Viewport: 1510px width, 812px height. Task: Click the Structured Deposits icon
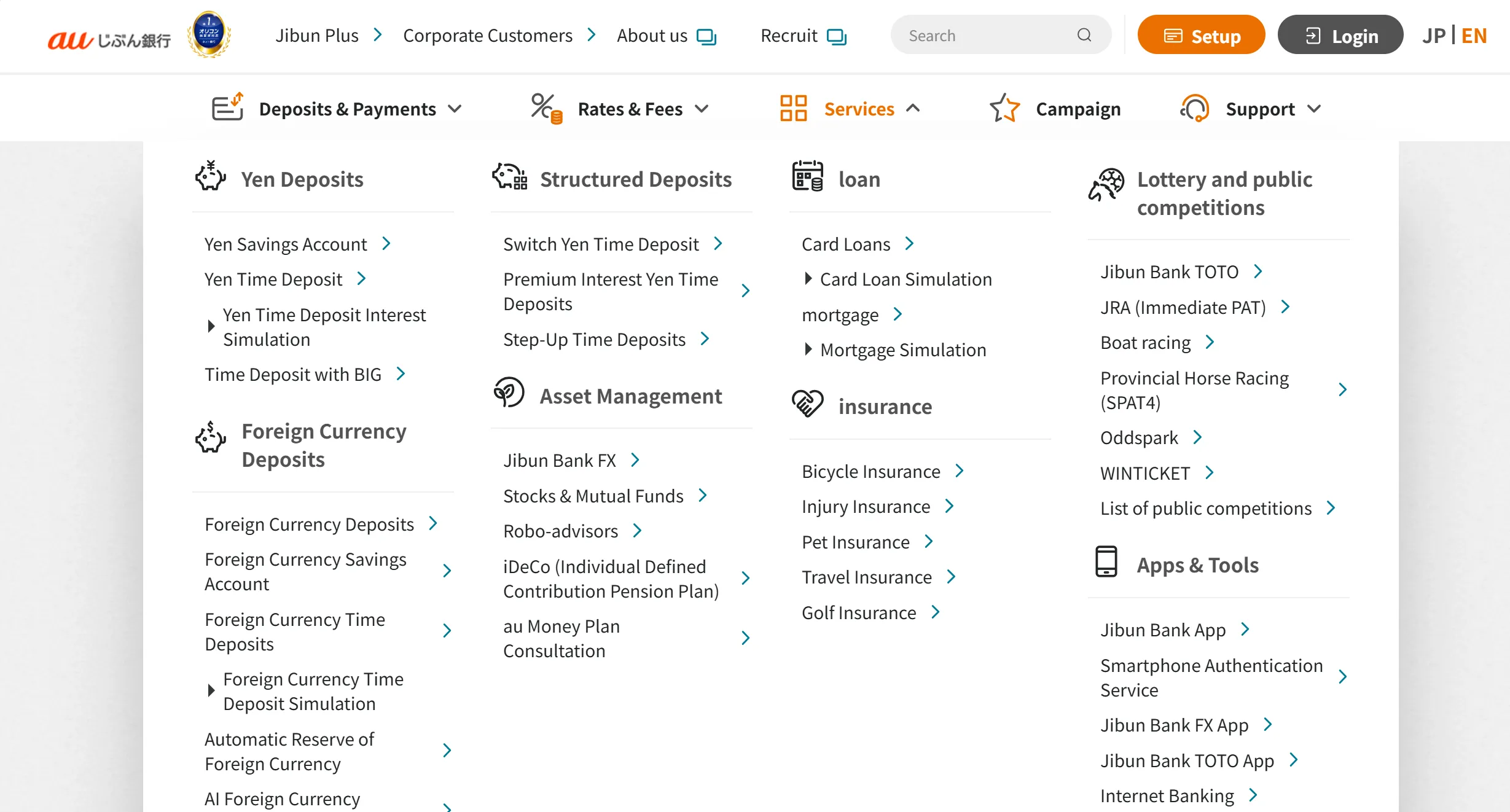(x=509, y=176)
